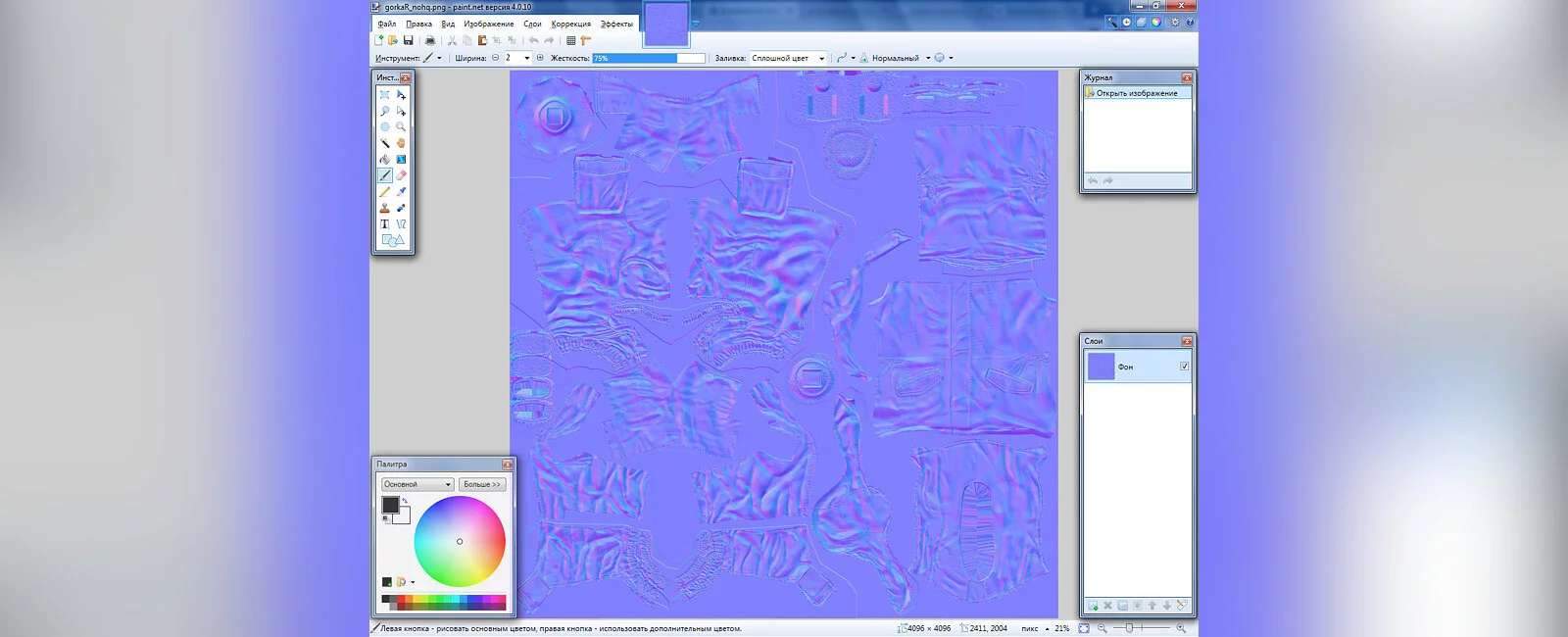Select the Ellipse Select tool
Viewport: 1568px width, 637px height.
[385, 127]
